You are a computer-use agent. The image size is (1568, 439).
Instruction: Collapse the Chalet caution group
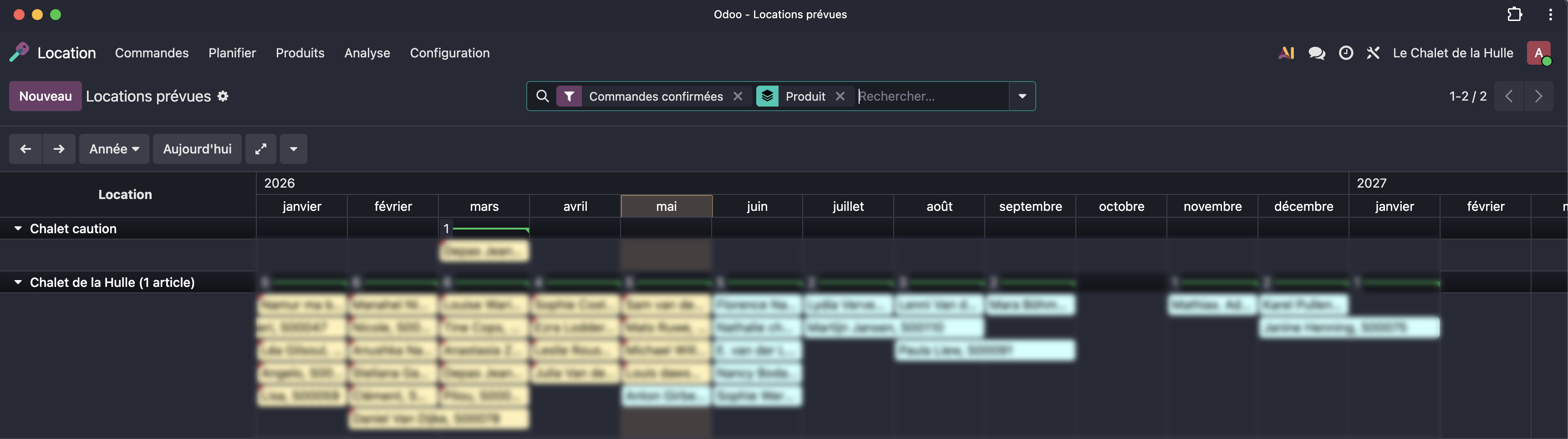tap(18, 228)
